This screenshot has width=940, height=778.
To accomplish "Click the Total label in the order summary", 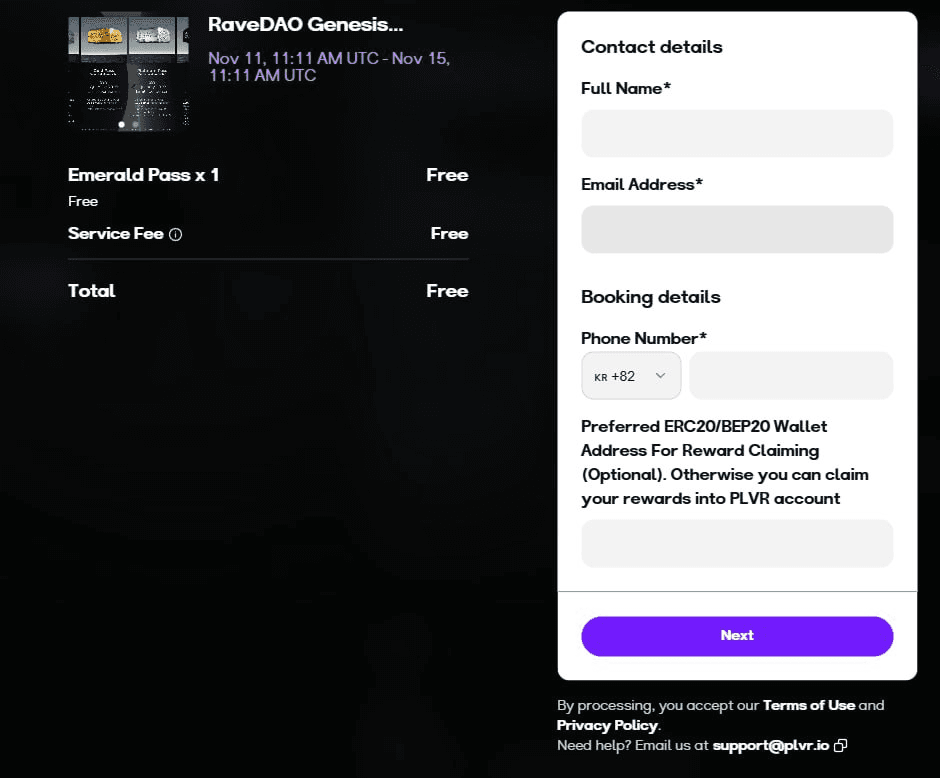I will [92, 291].
